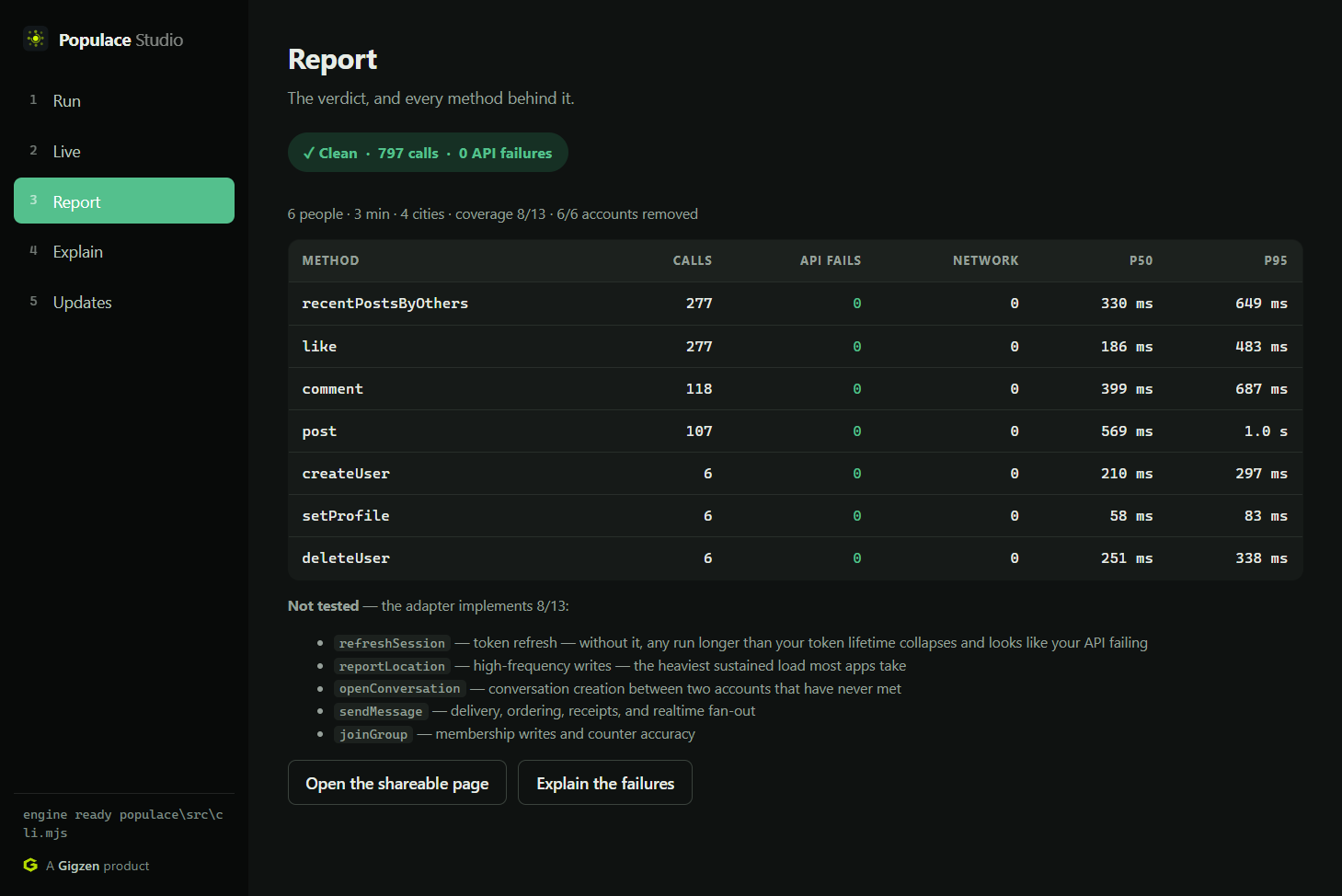Select the recentPostsByOthers method row
Image resolution: width=1342 pixels, height=896 pixels.
[795, 304]
